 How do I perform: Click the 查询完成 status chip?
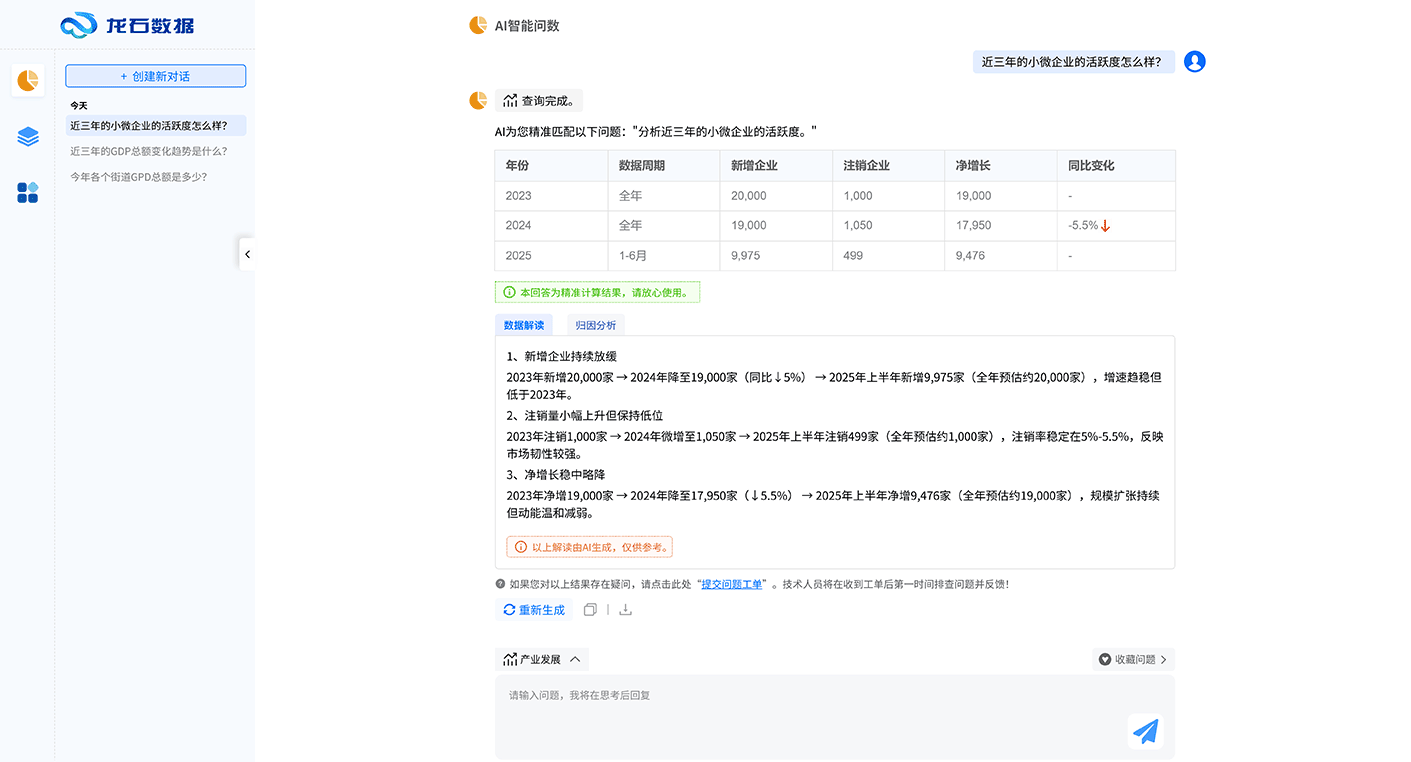(539, 101)
